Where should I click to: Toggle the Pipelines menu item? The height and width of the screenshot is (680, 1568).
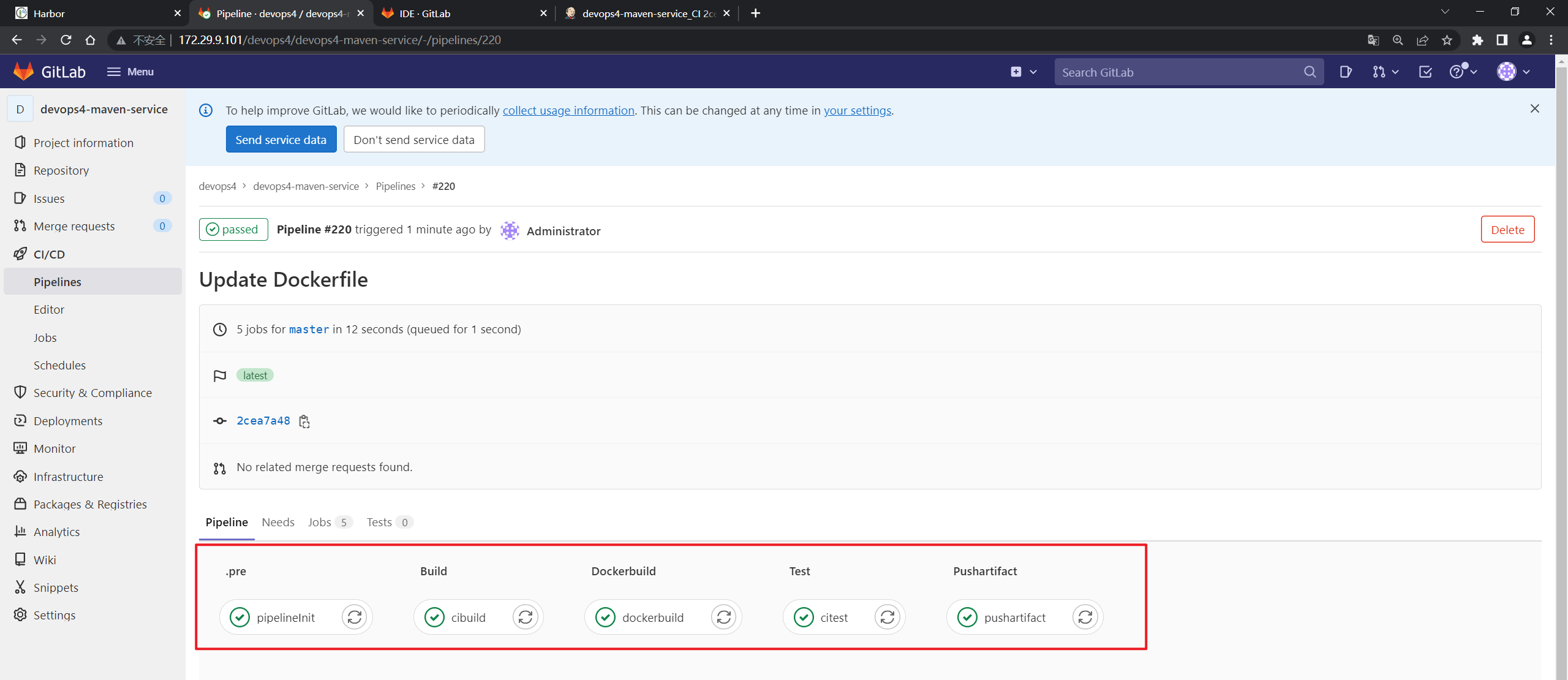click(x=58, y=281)
